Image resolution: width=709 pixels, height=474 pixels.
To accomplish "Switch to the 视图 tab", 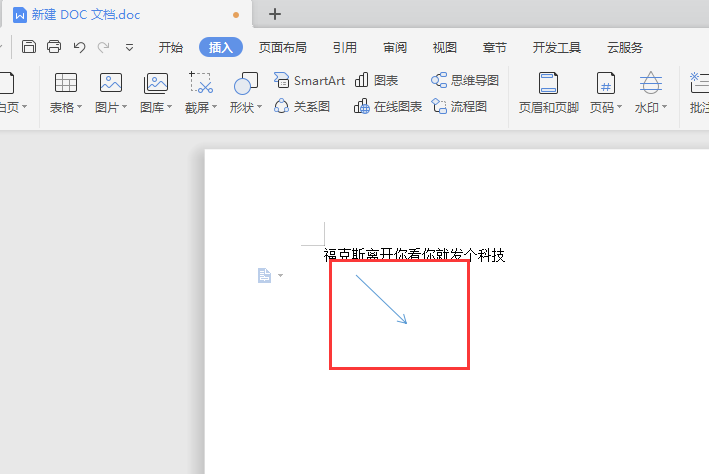I will pyautogui.click(x=444, y=47).
